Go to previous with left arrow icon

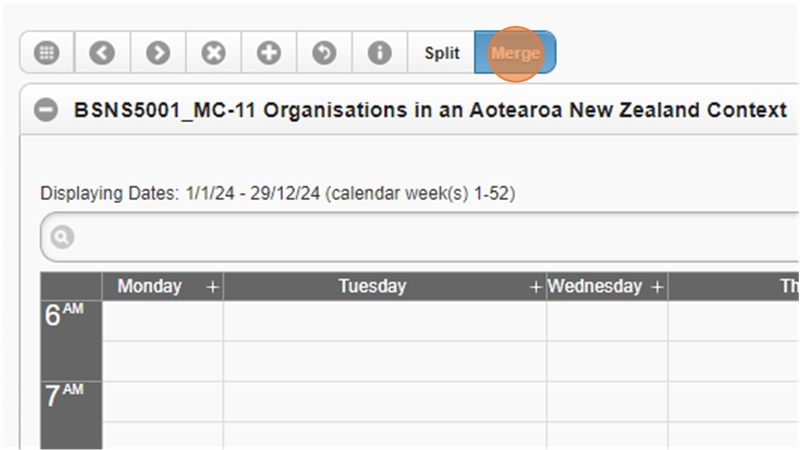[x=102, y=53]
